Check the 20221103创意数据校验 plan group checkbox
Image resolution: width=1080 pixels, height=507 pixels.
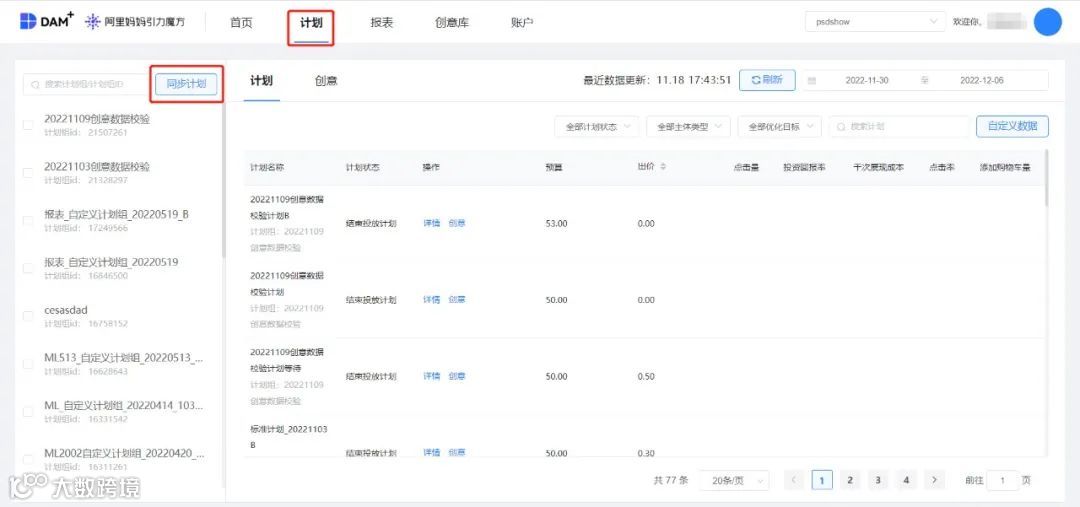(x=28, y=173)
